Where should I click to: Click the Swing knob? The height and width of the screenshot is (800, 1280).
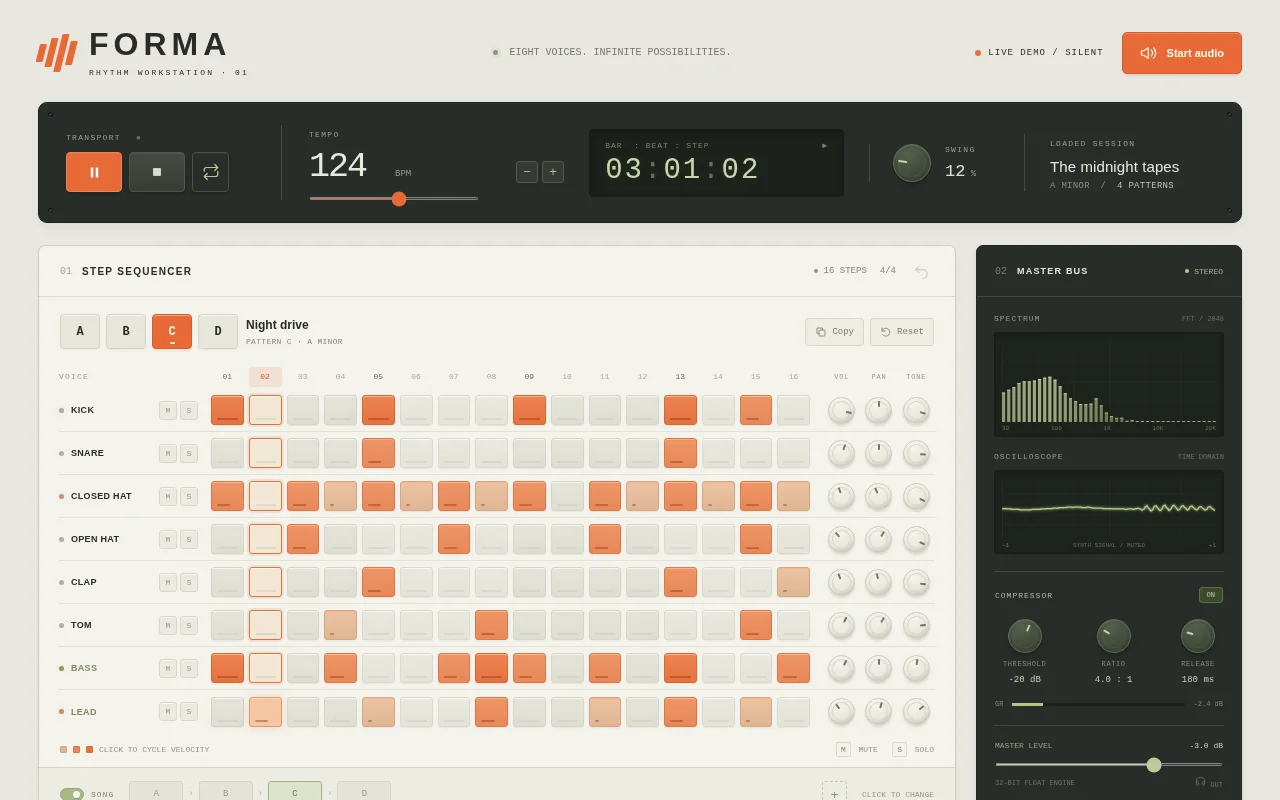pos(912,163)
